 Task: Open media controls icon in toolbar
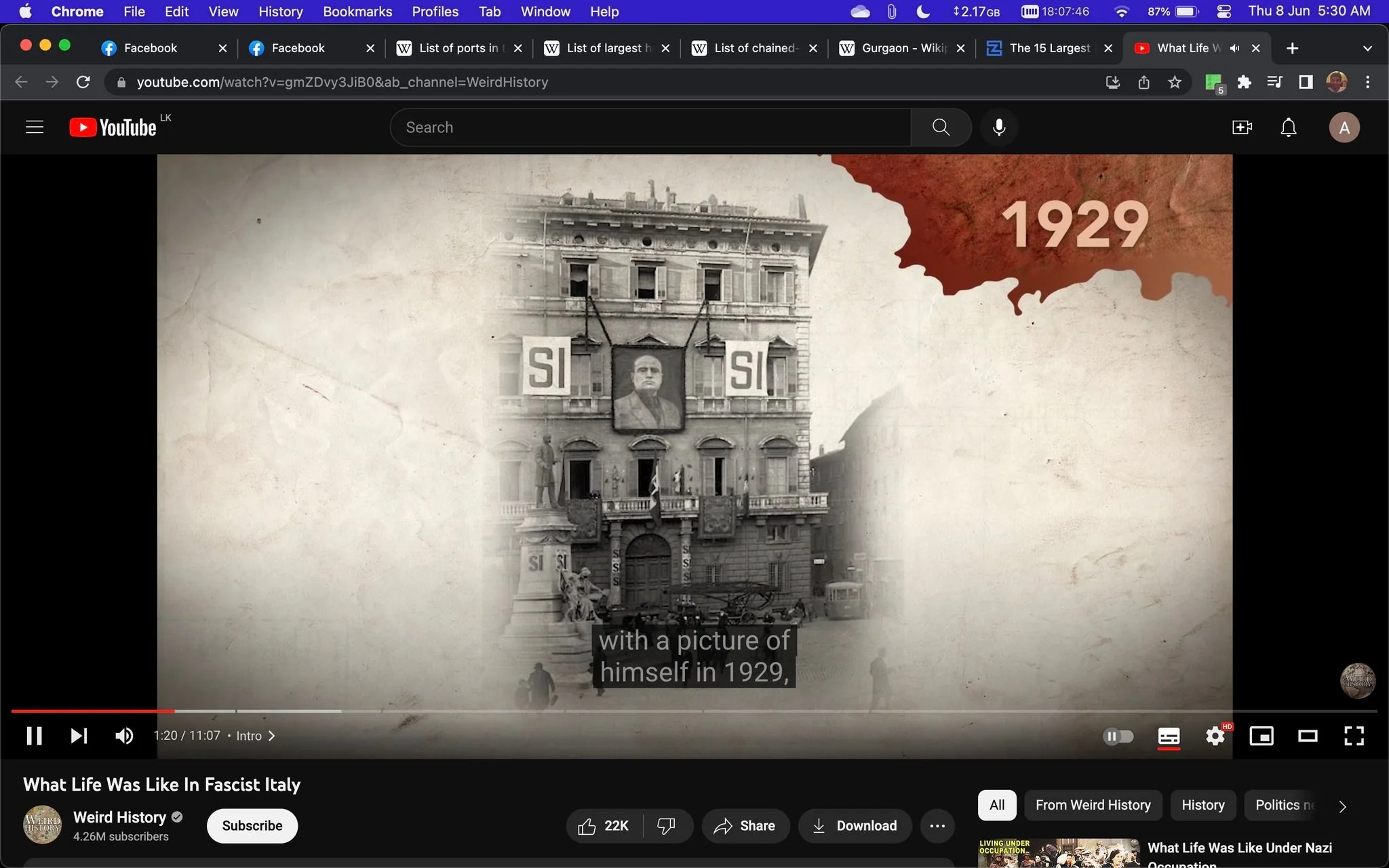1274,82
